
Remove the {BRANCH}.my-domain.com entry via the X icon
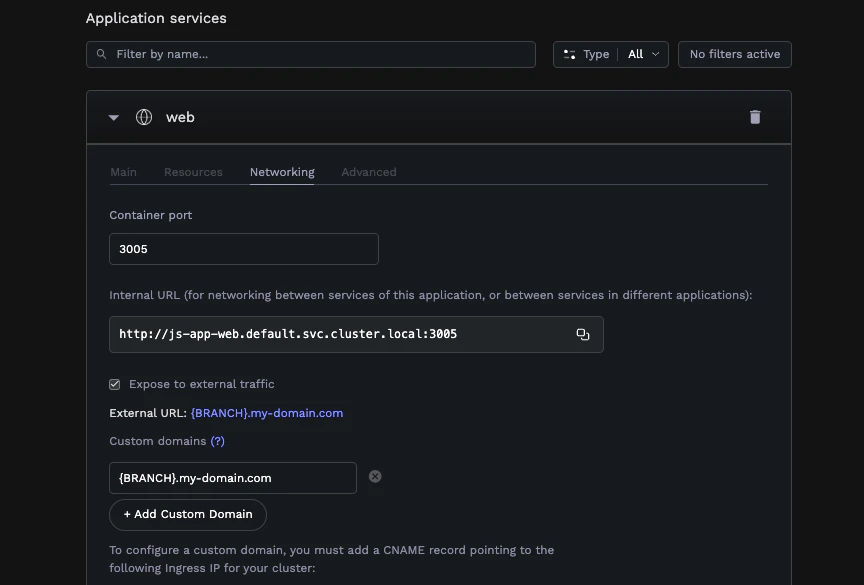coord(375,476)
